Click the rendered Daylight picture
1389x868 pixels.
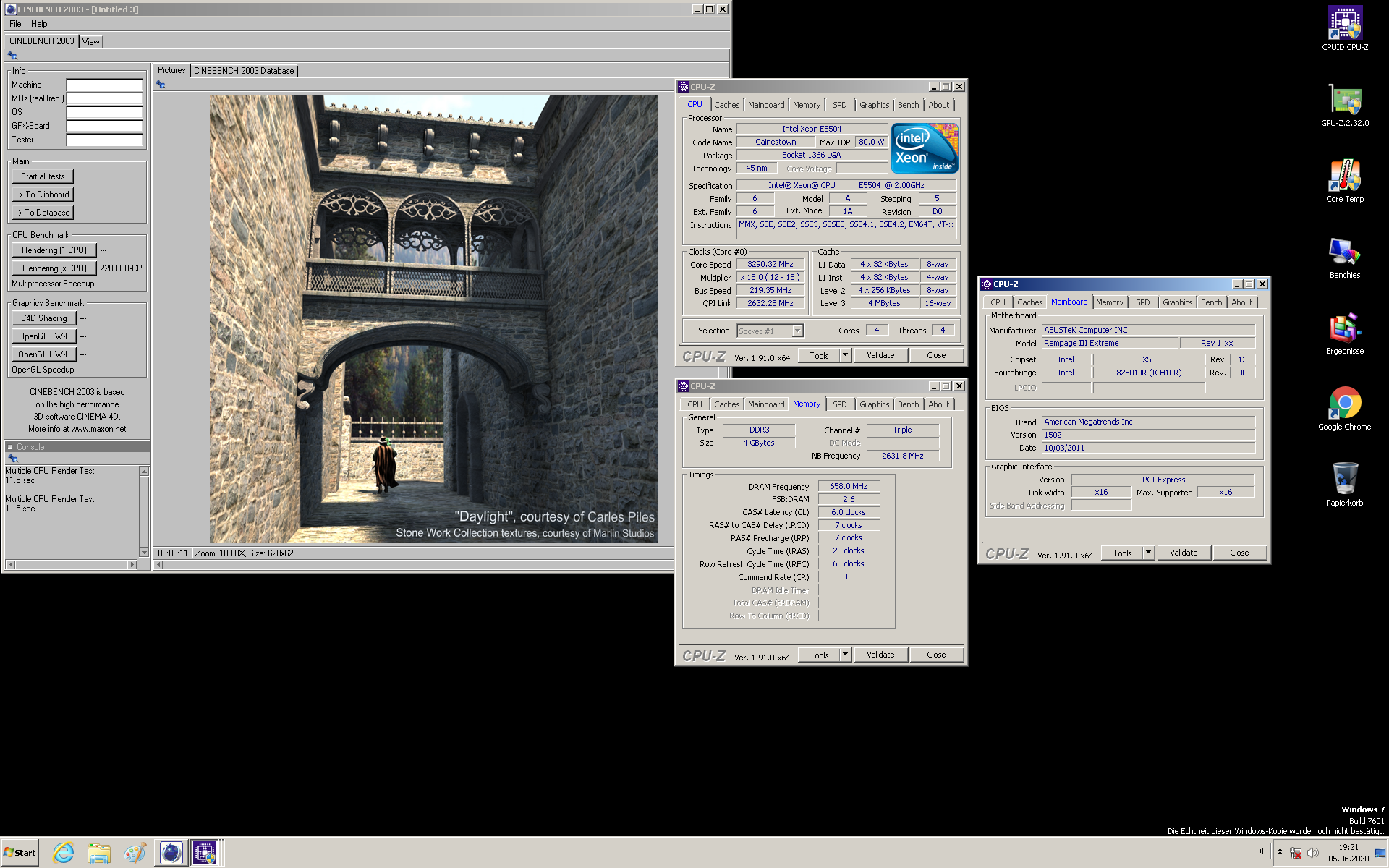tap(434, 319)
